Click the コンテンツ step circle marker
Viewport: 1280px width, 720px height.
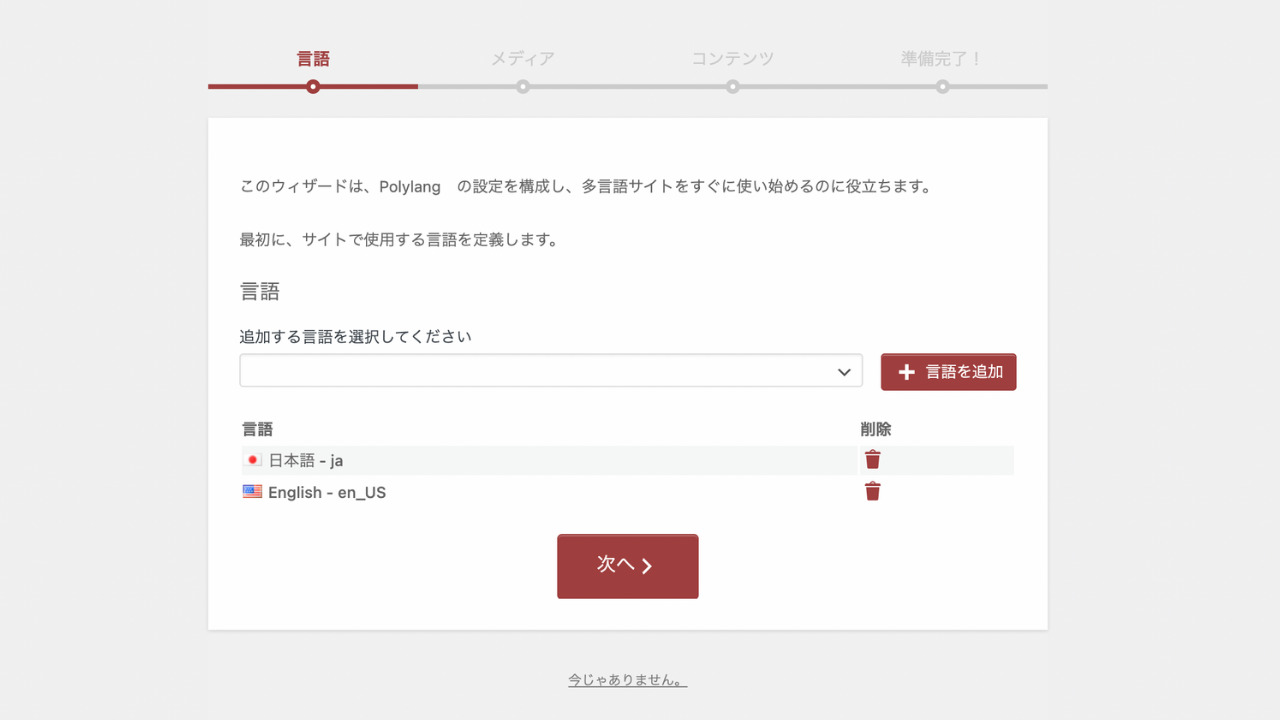[733, 87]
